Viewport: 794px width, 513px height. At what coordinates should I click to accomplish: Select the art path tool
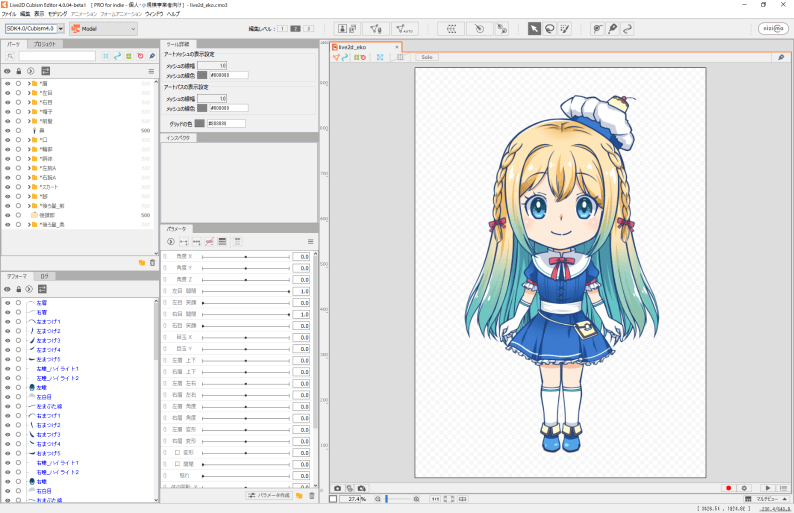click(x=627, y=29)
